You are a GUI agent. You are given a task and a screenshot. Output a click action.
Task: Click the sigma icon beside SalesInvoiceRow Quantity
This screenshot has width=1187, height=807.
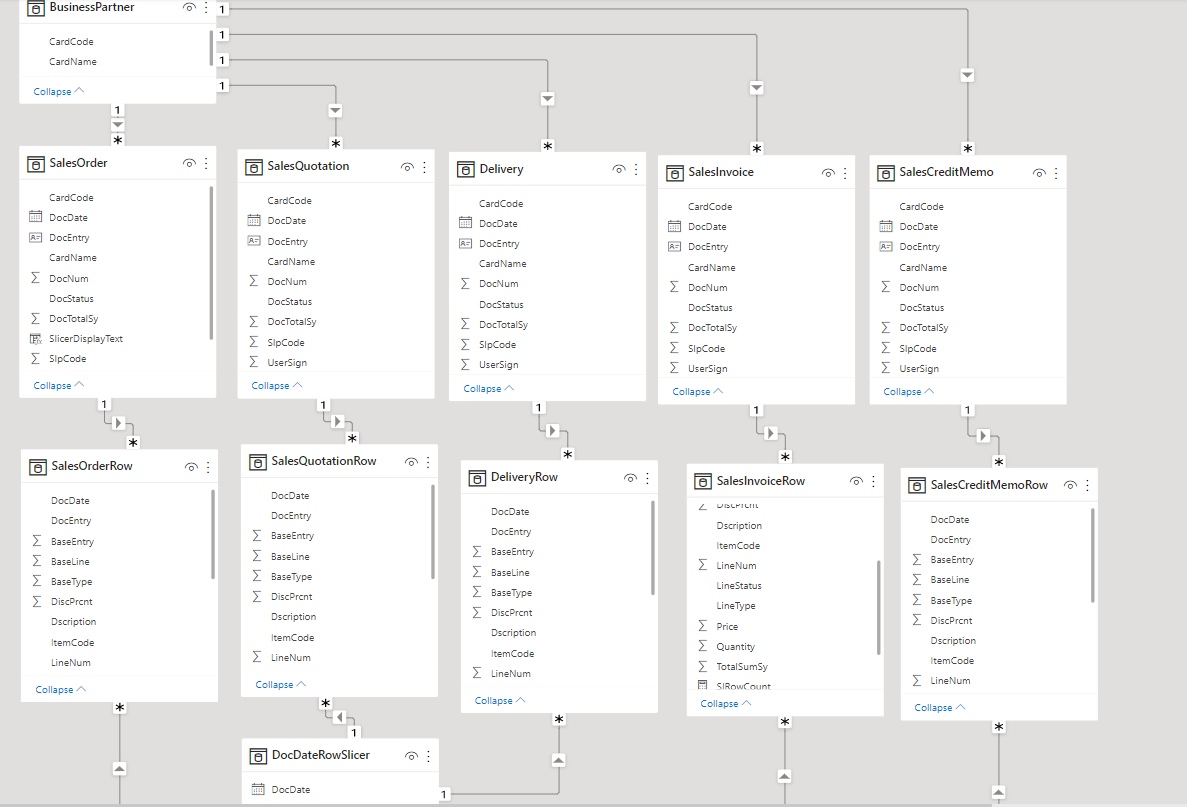click(703, 646)
